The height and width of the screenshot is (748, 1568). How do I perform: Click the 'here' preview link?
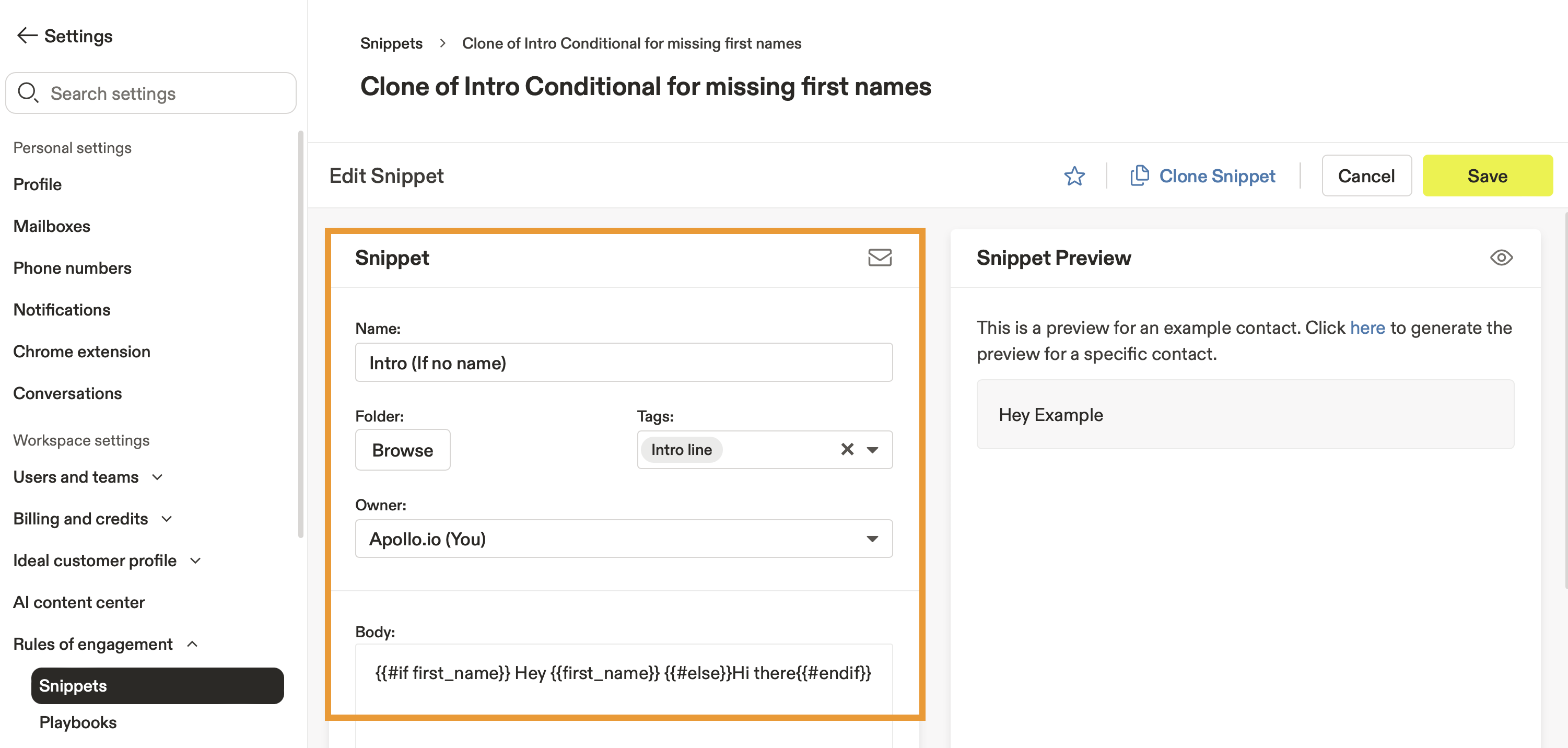point(1366,328)
